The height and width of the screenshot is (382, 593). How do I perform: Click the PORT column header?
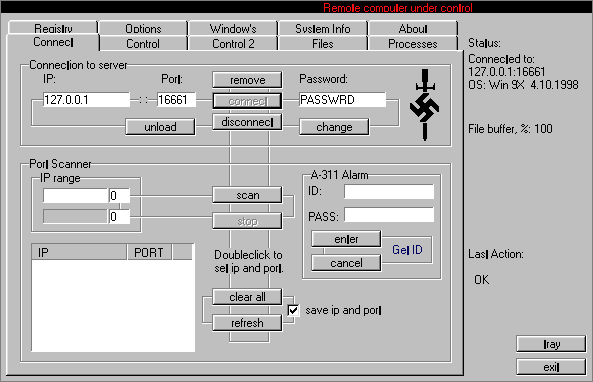(x=149, y=252)
